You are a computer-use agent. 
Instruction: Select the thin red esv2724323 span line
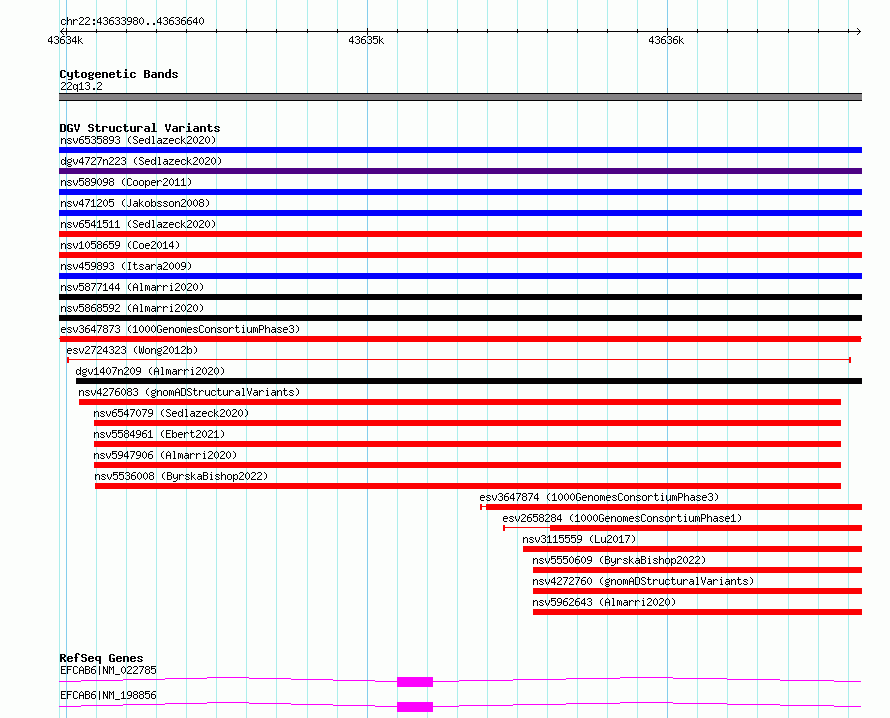click(459, 360)
